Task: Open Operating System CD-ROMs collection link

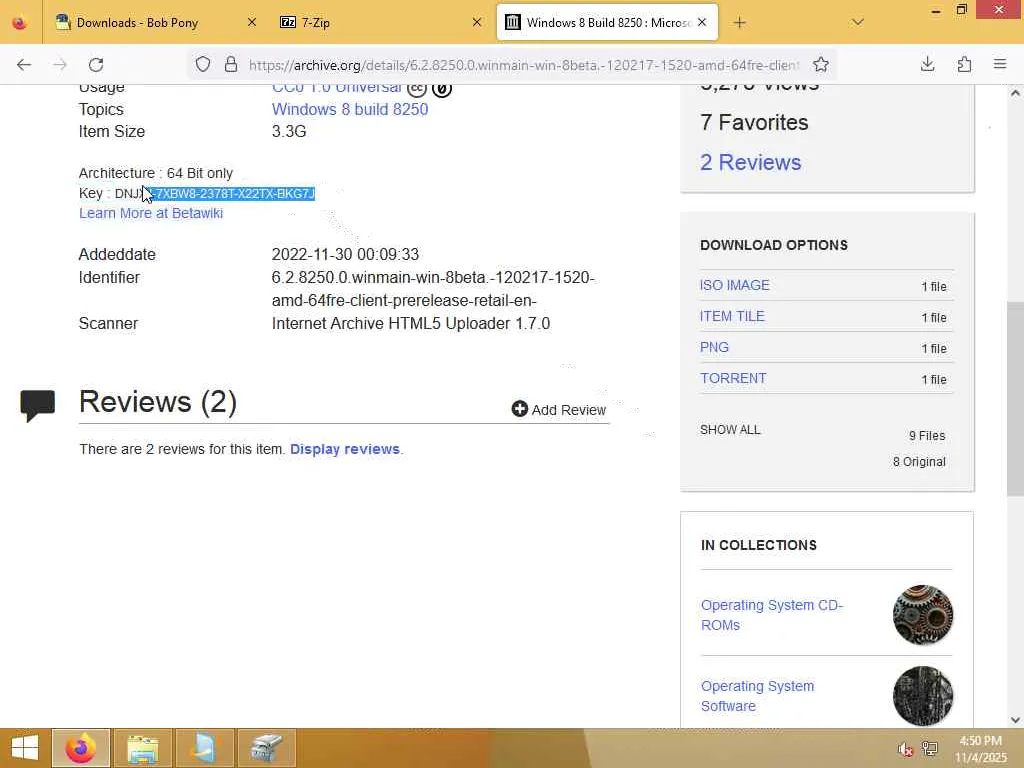Action: 772,615
